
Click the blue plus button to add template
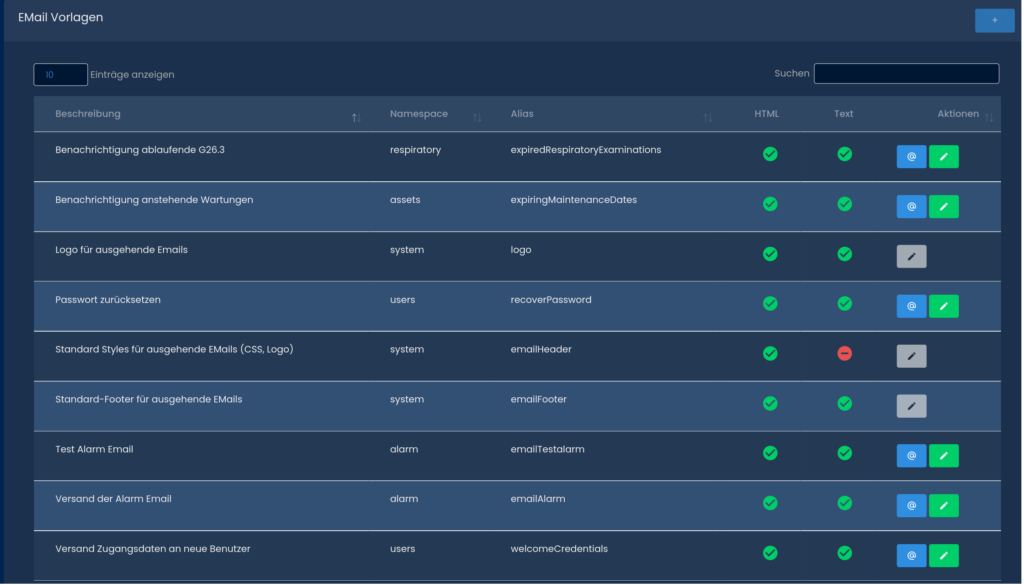tap(994, 20)
